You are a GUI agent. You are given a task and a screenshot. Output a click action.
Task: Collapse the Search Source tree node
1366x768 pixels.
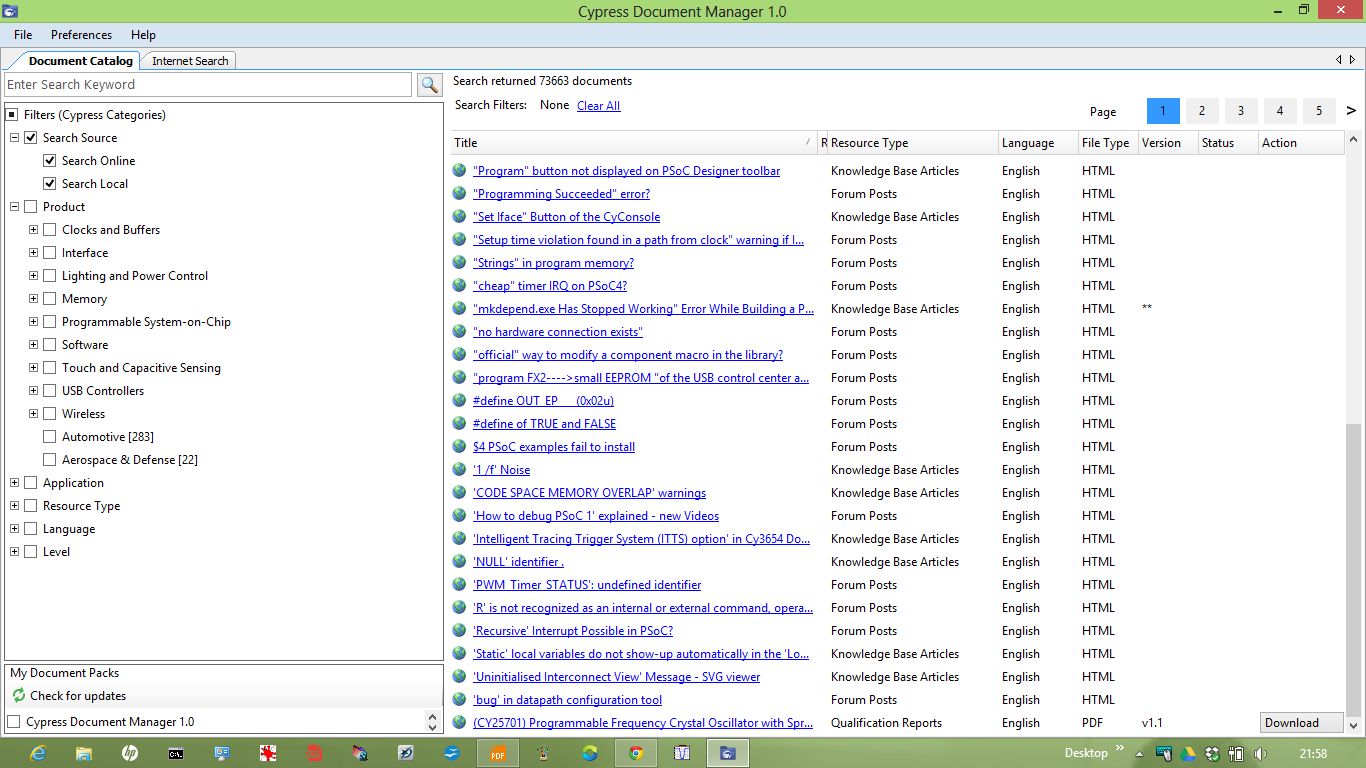pos(14,137)
